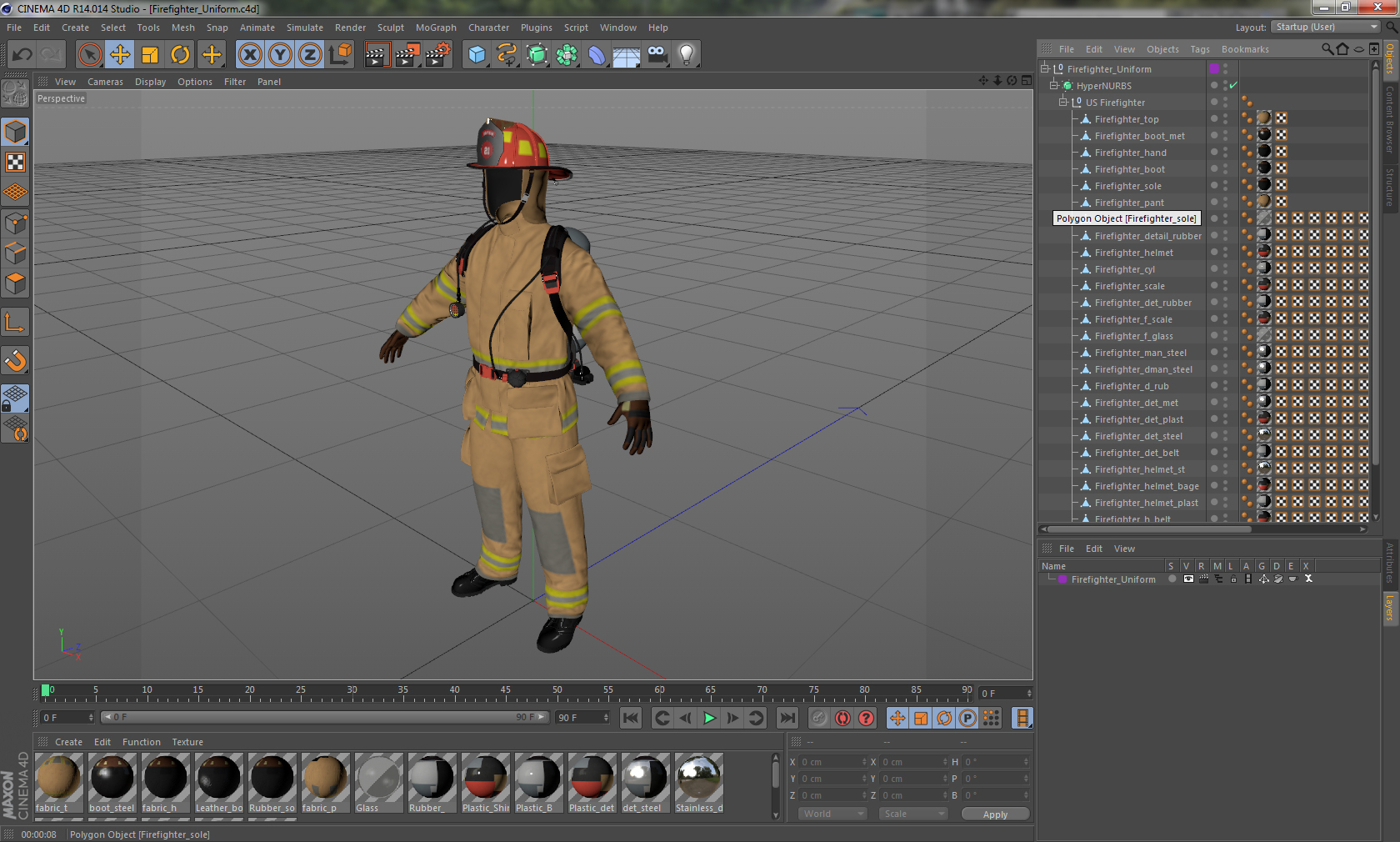Add a Camera object
This screenshot has width=1400, height=842.
(x=657, y=55)
